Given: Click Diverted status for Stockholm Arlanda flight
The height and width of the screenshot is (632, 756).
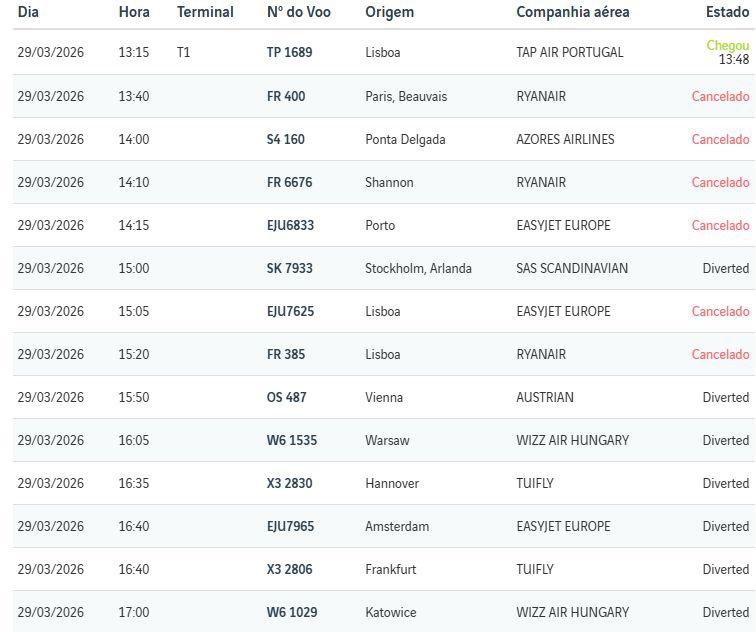Looking at the screenshot, I should pos(725,269).
